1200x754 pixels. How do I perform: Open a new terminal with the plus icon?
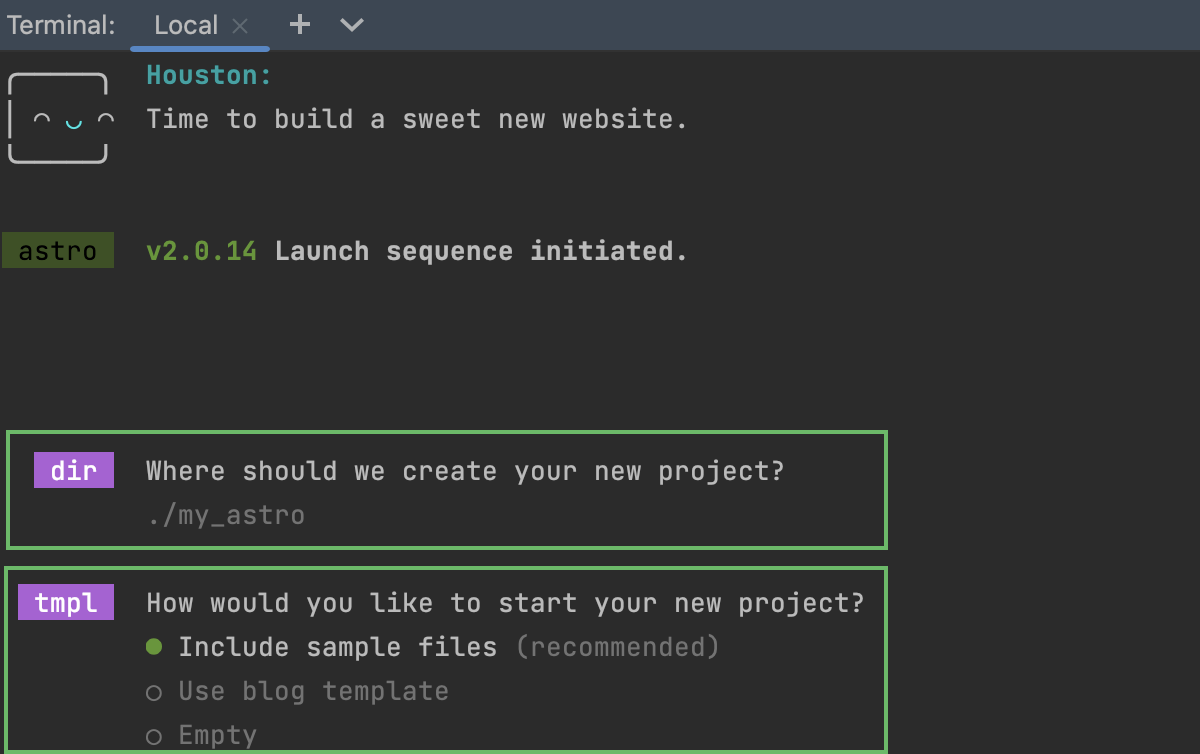[299, 24]
